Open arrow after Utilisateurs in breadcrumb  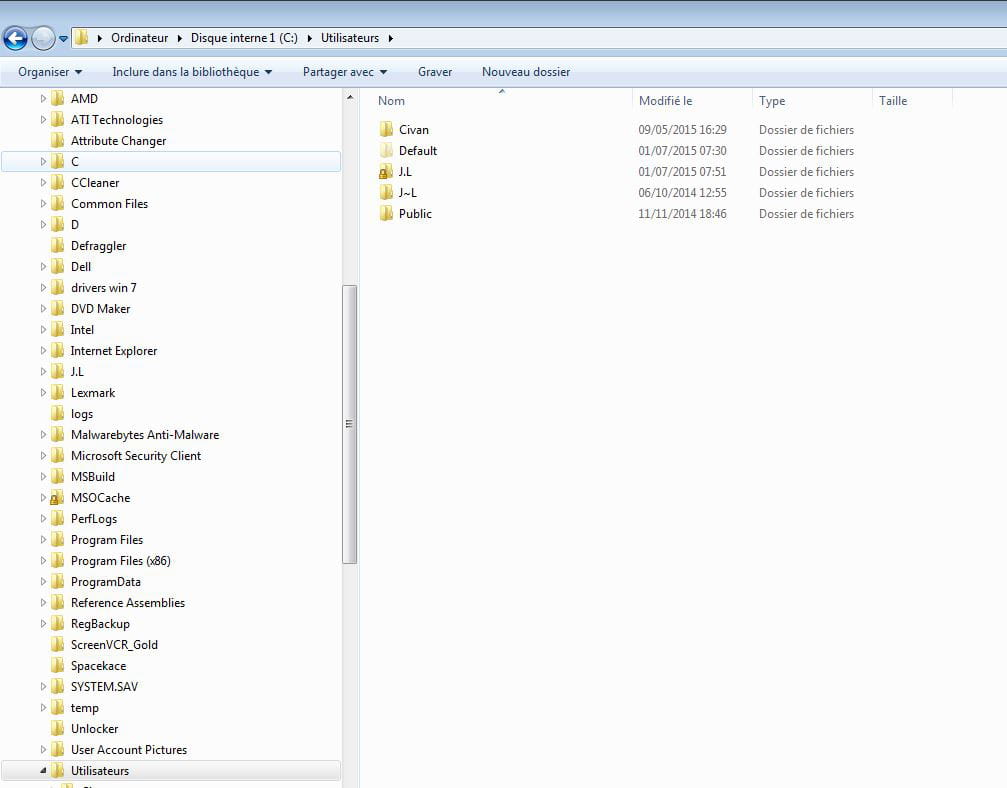click(390, 38)
